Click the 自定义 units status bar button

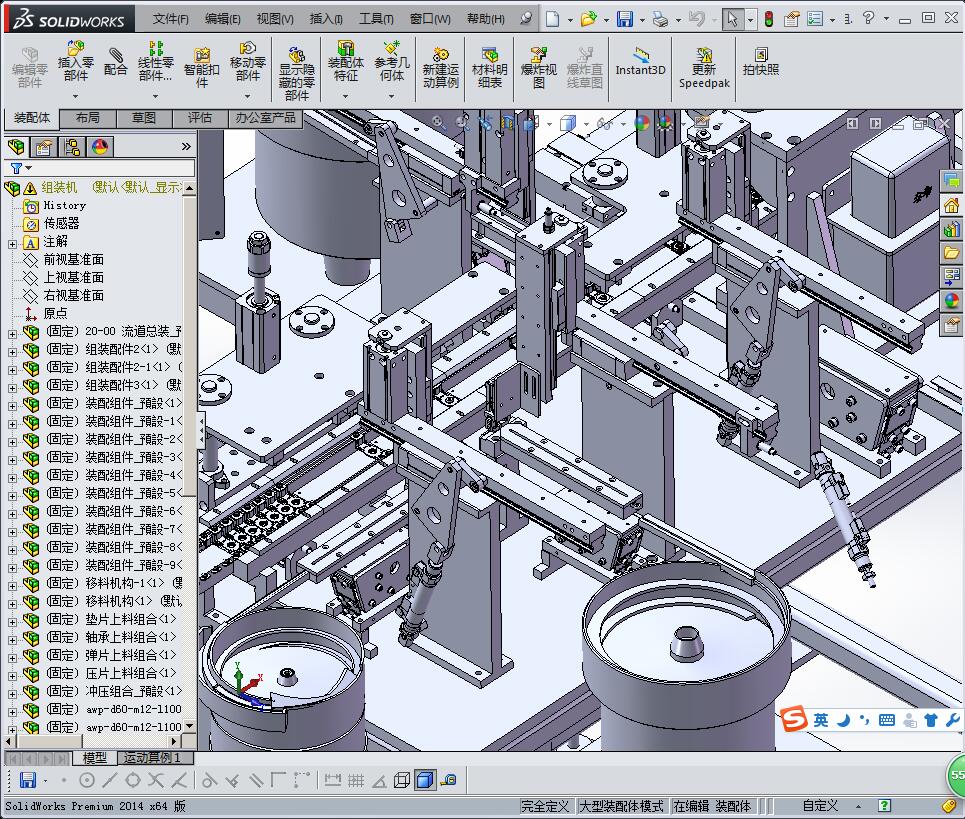tap(820, 806)
